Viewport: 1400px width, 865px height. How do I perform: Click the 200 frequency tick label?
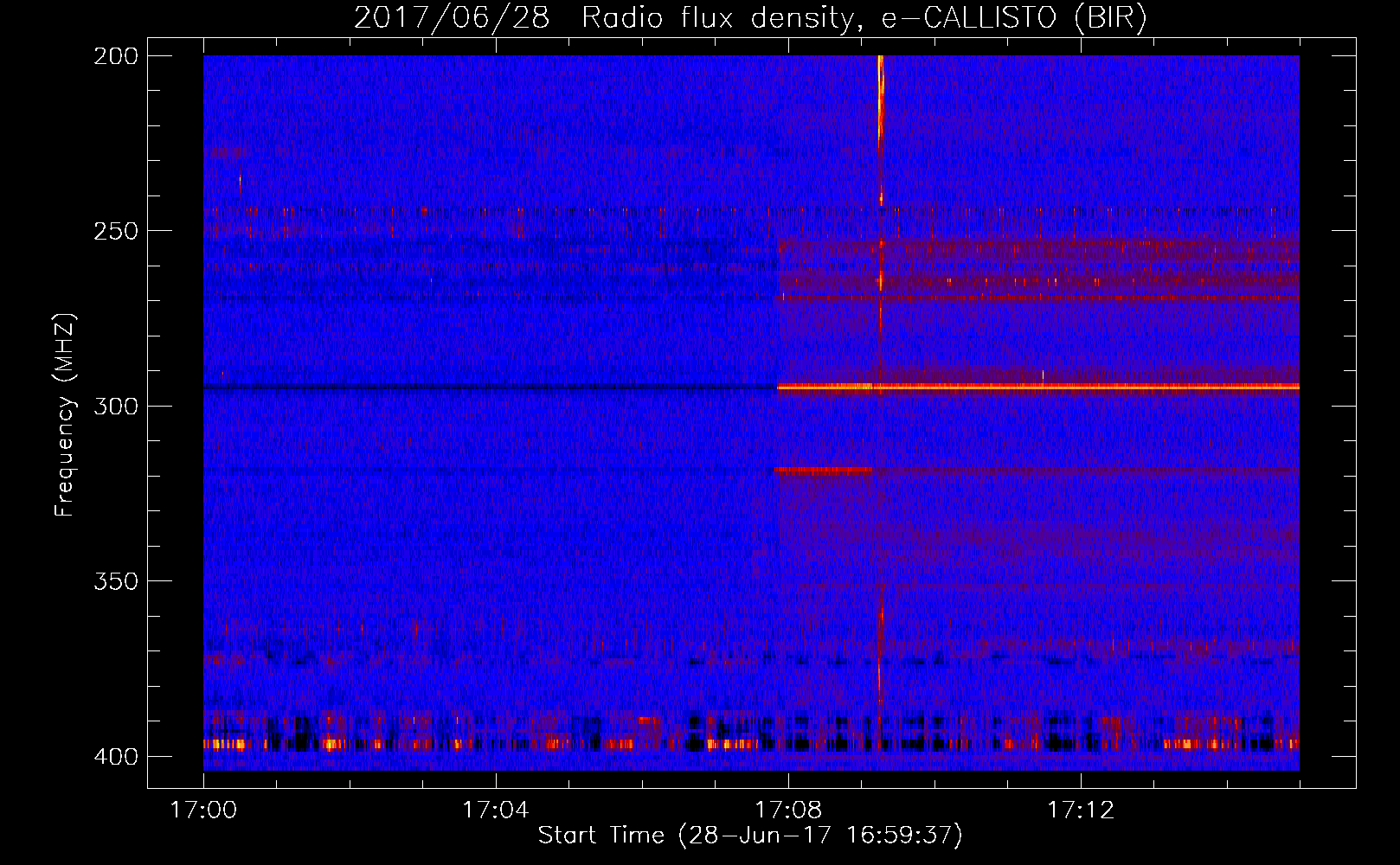pyautogui.click(x=115, y=56)
